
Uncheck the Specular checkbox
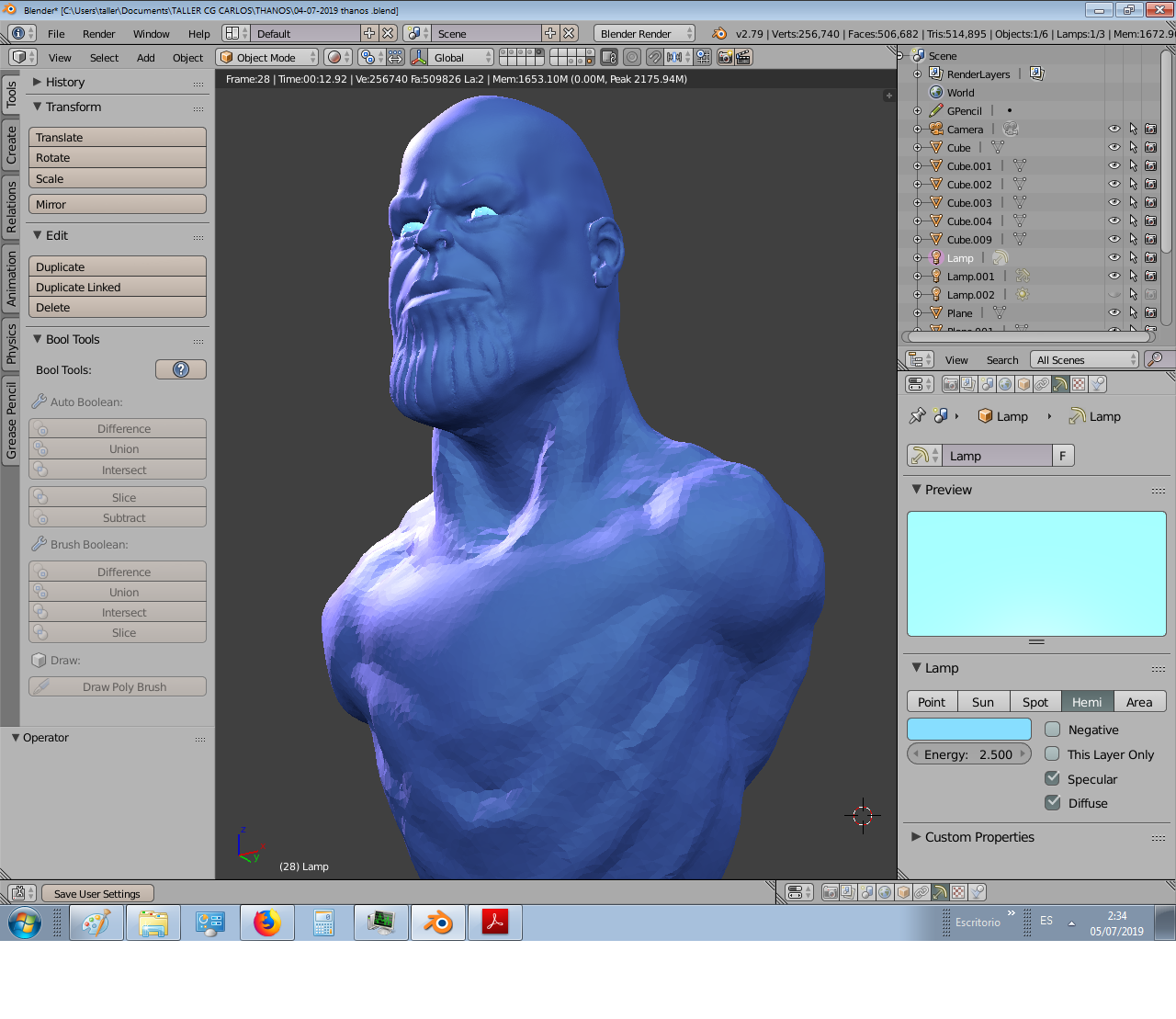pos(1053,779)
